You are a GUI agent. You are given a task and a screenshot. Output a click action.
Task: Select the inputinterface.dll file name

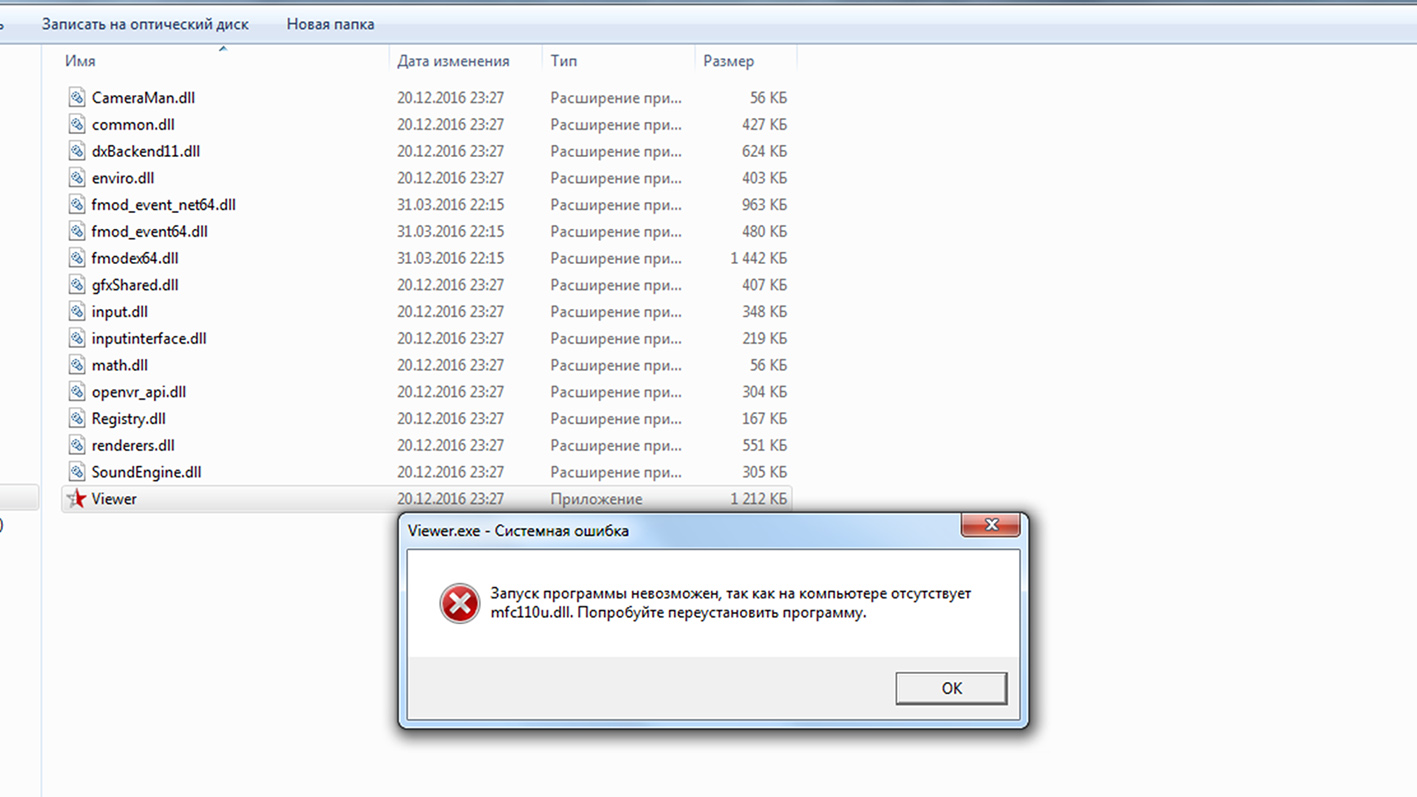pyautogui.click(x=149, y=338)
